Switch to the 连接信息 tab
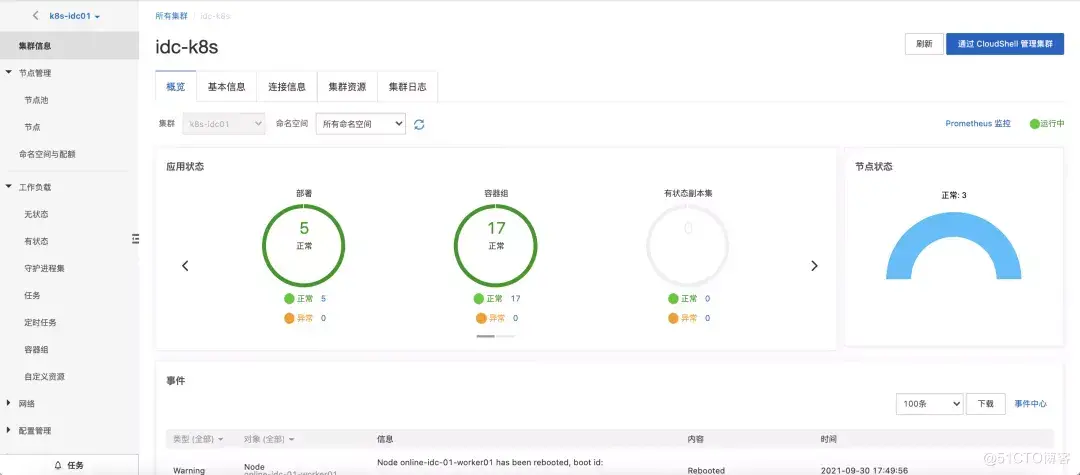1080x475 pixels. point(287,87)
